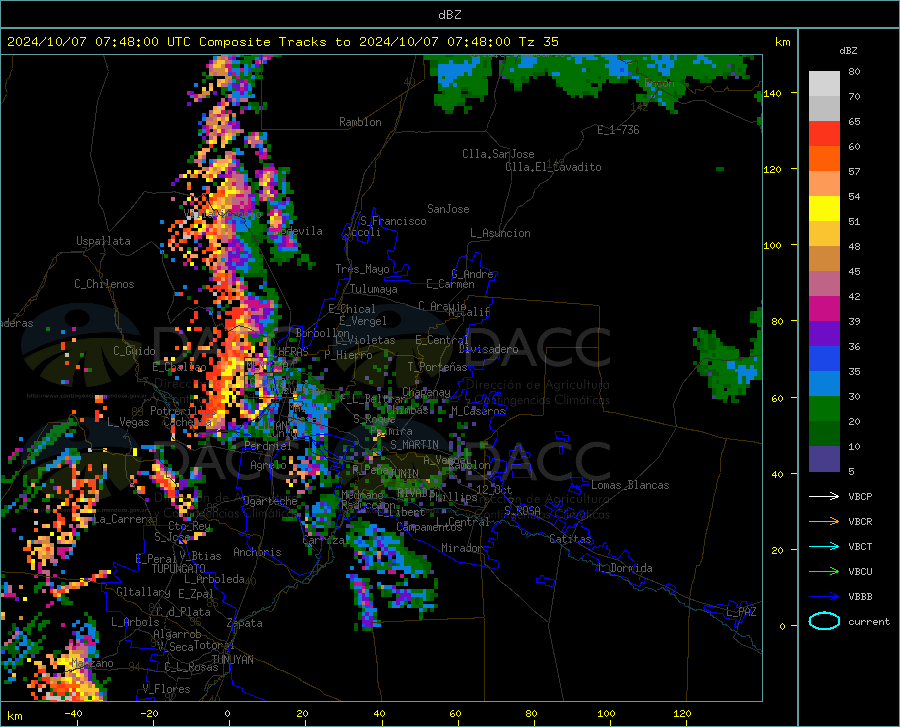Screen dimensions: 900x727
Task: Select the light gray 70 dBZ swatch
Action: [x=824, y=84]
